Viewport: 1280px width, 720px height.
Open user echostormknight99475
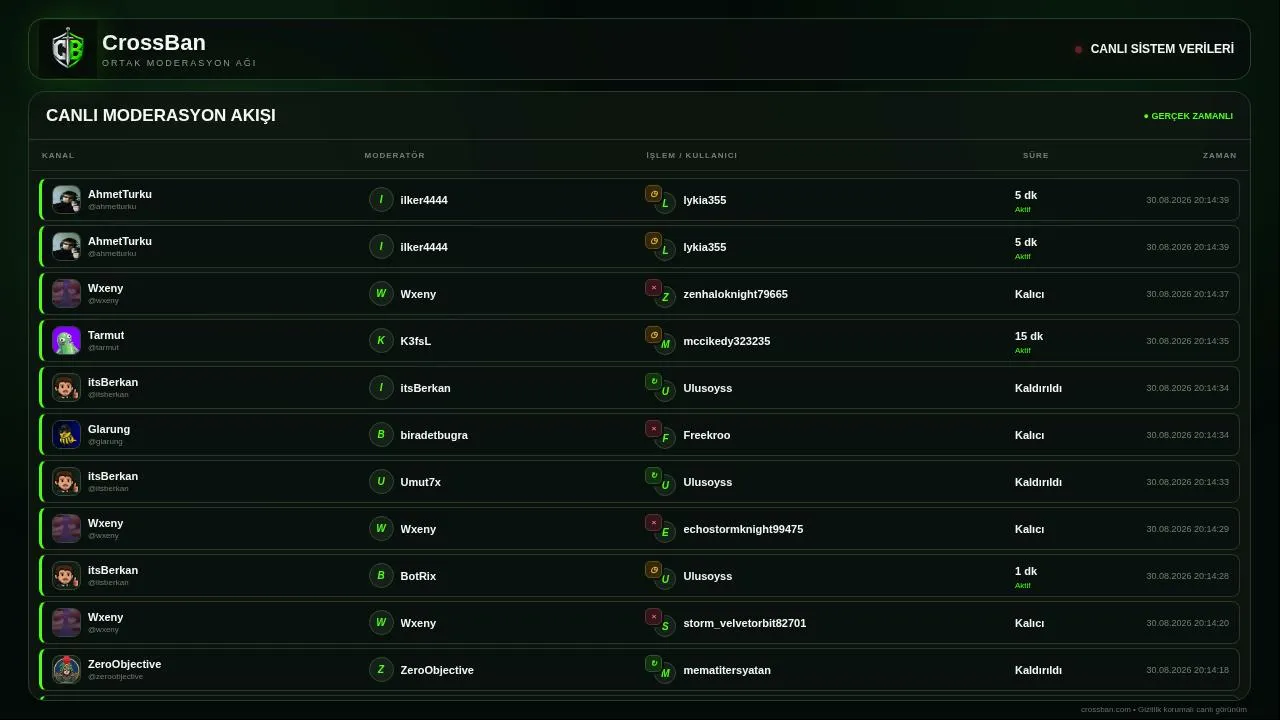[743, 529]
